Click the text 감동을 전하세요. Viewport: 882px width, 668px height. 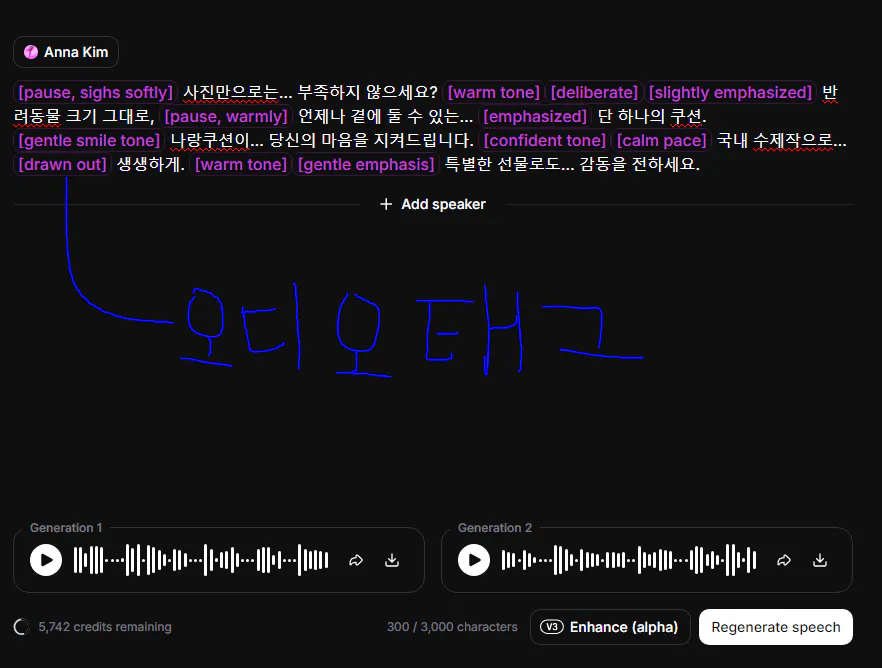click(x=640, y=165)
